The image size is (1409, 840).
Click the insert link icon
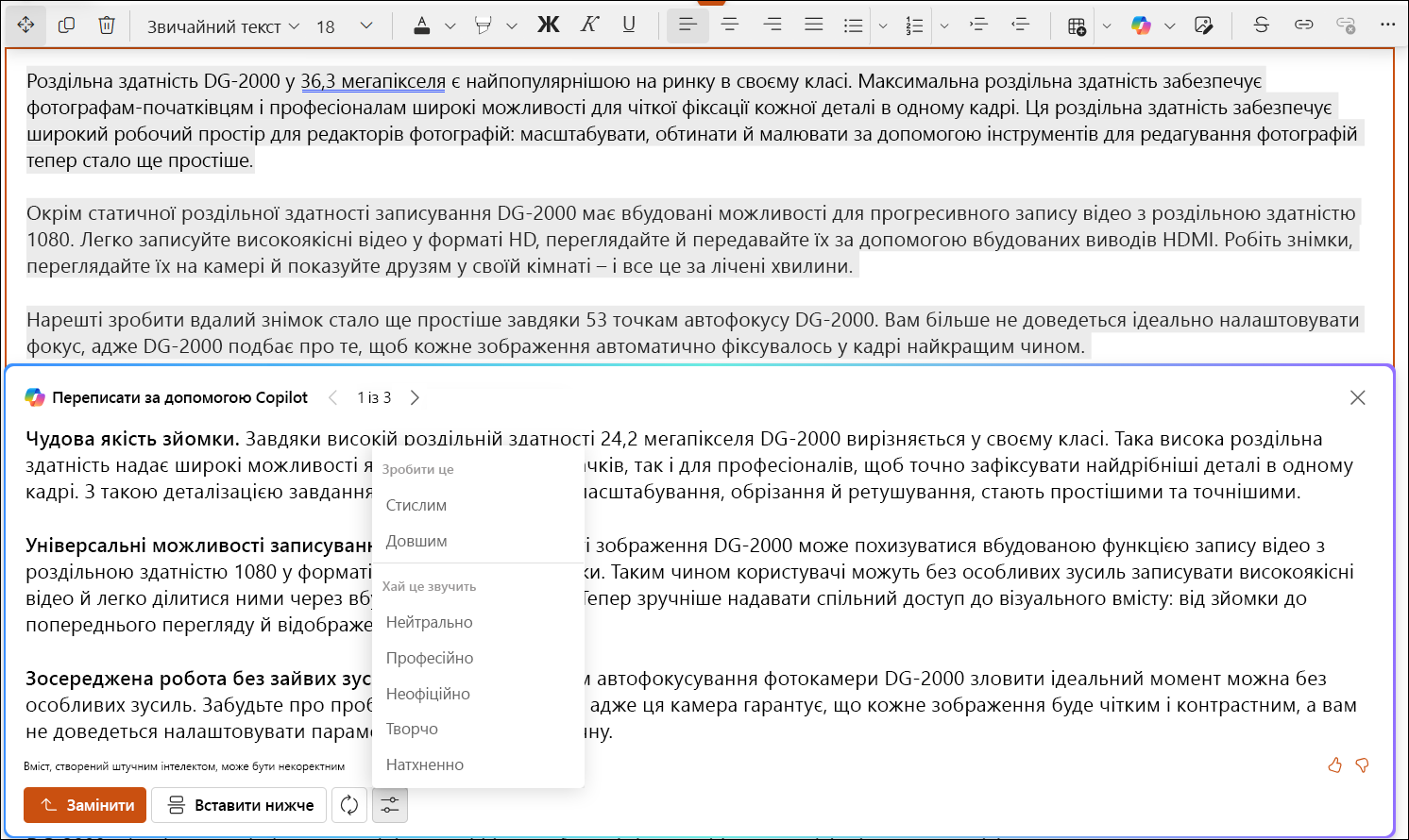pos(1304,25)
